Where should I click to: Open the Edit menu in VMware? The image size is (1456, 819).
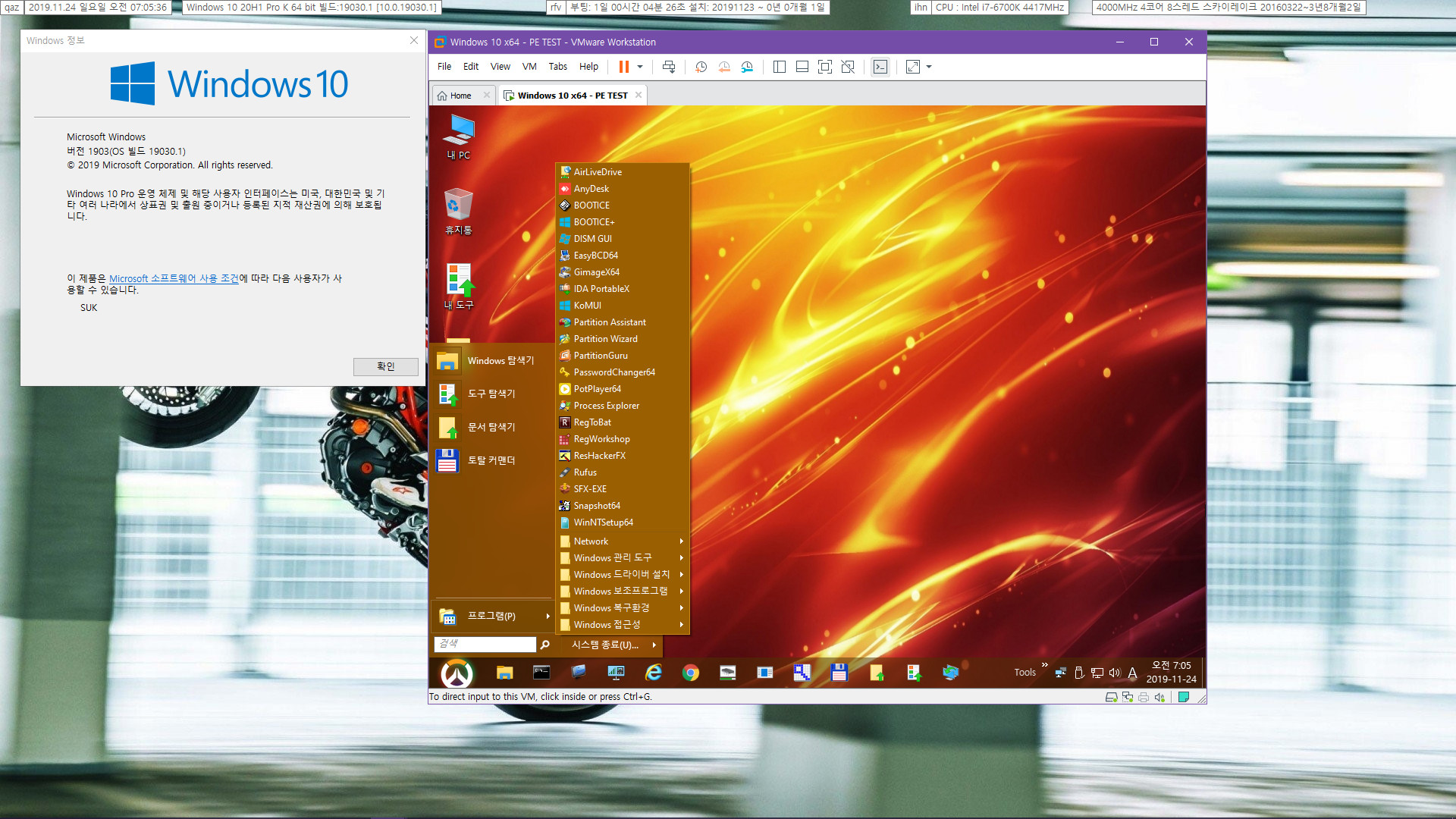pos(471,67)
